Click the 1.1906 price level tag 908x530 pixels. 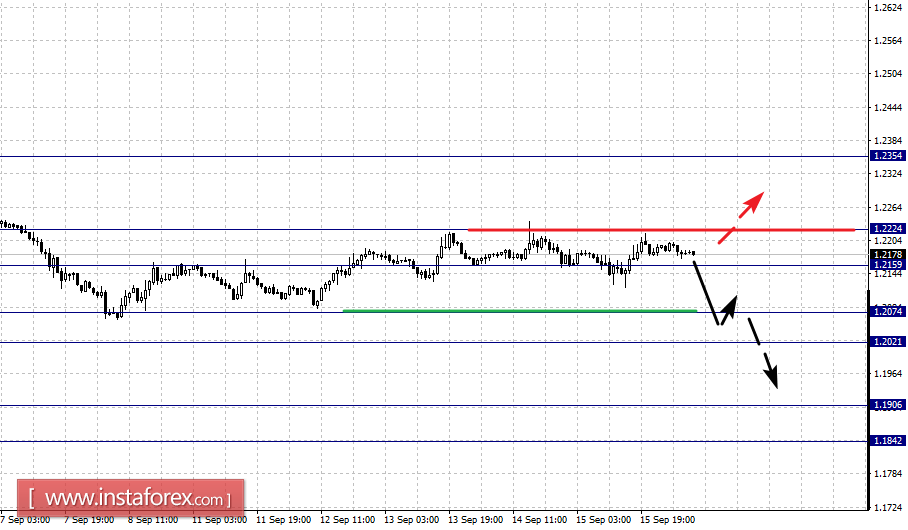point(888,405)
